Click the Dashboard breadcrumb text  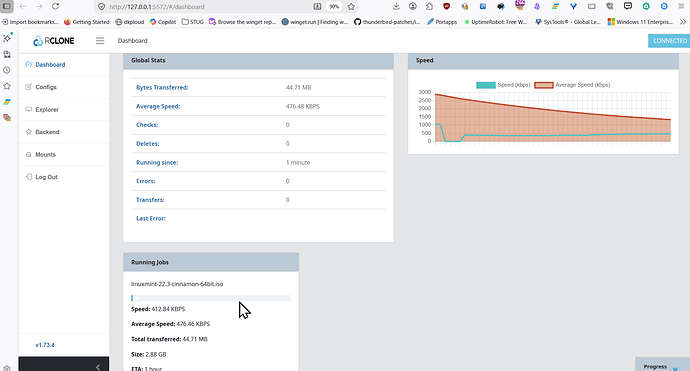[x=132, y=40]
